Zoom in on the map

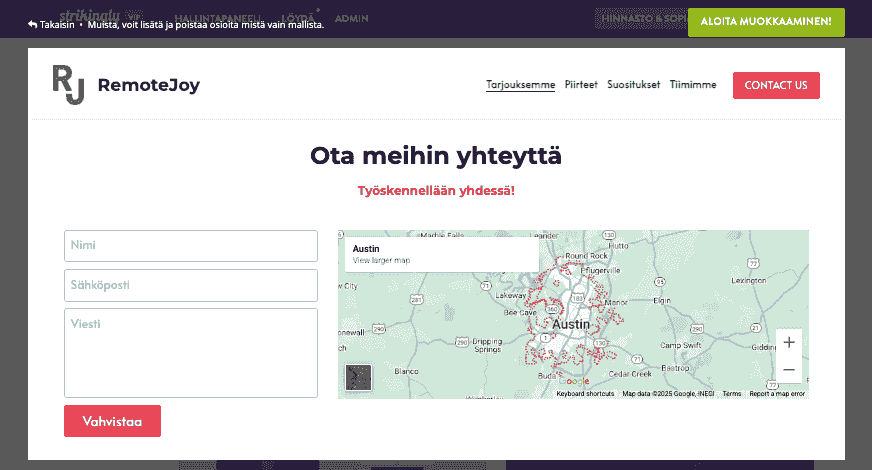789,342
